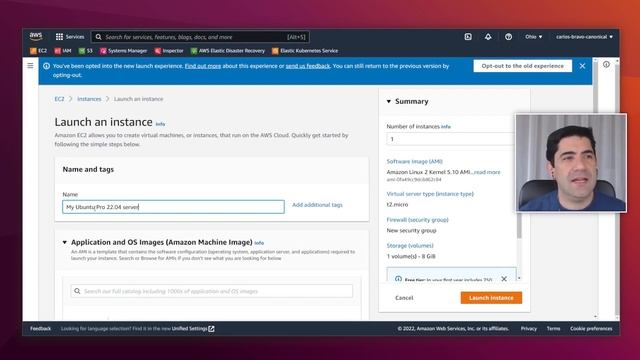Click the Launch instance button
Viewport: 640px width, 360px height.
tap(491, 298)
